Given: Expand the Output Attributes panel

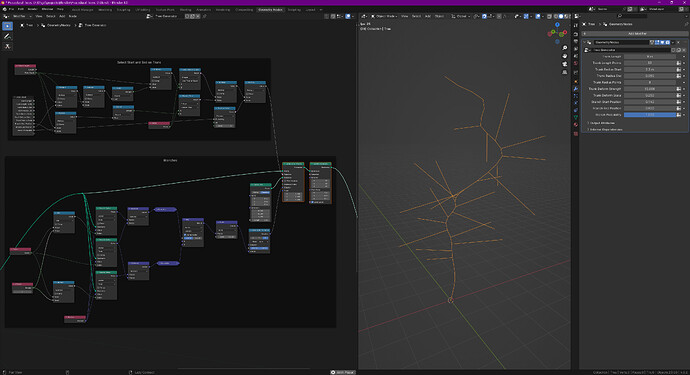Looking at the screenshot, I should coord(602,123).
